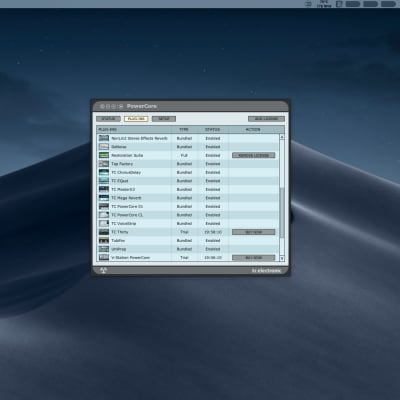Click Remove License for Restoration Suite
The width and height of the screenshot is (400, 400).
tap(254, 155)
